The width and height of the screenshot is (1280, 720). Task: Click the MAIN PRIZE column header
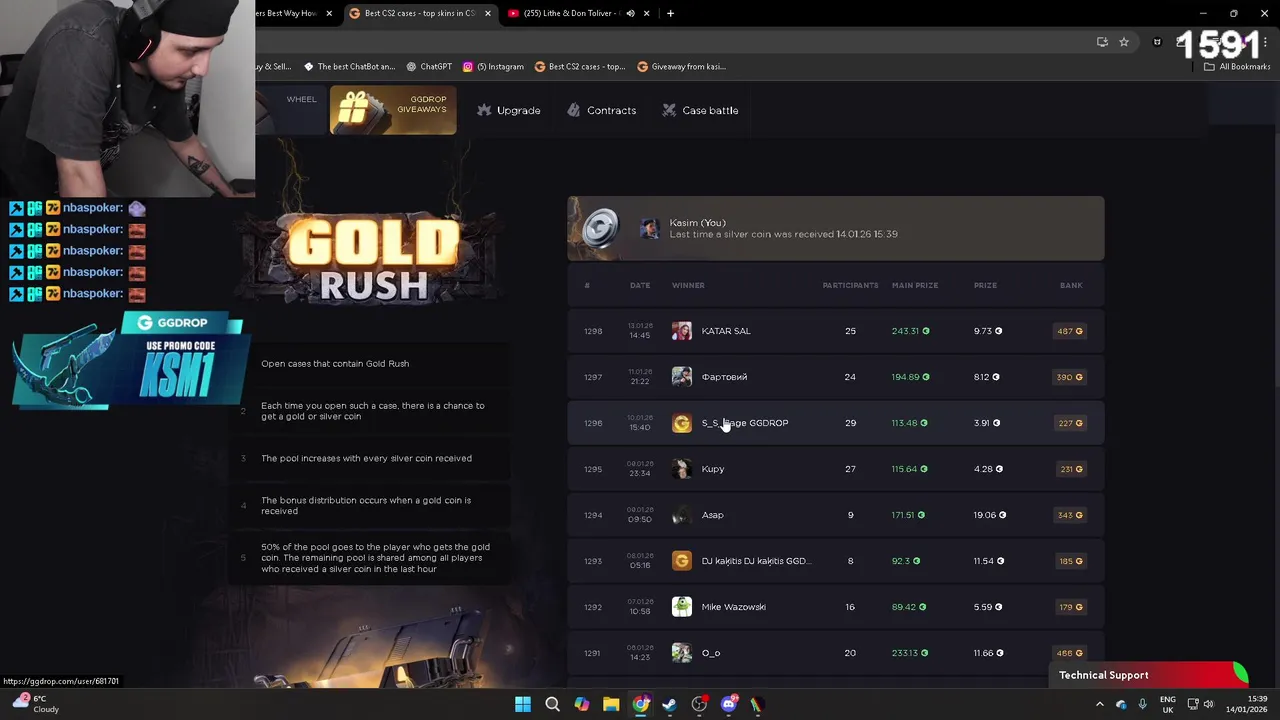[x=915, y=285]
